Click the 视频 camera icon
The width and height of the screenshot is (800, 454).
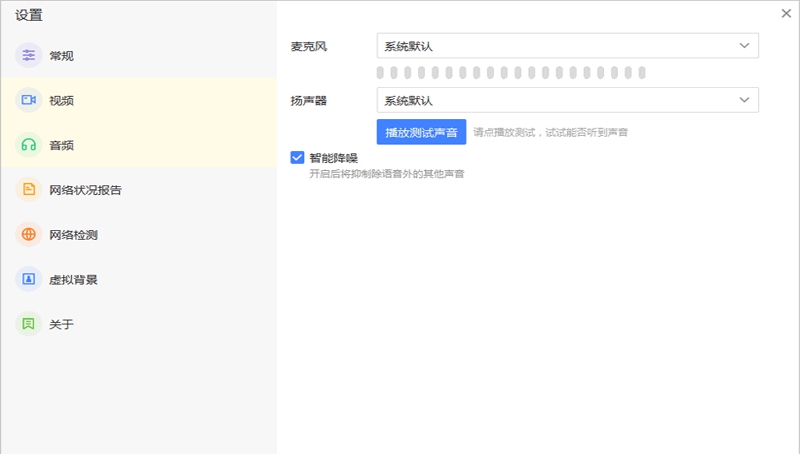click(29, 100)
